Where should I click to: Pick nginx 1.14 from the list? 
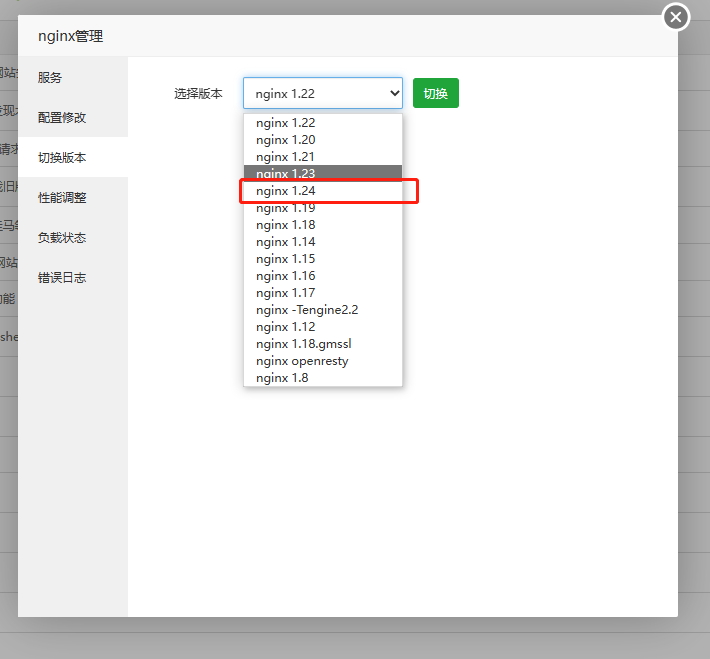pyautogui.click(x=323, y=242)
